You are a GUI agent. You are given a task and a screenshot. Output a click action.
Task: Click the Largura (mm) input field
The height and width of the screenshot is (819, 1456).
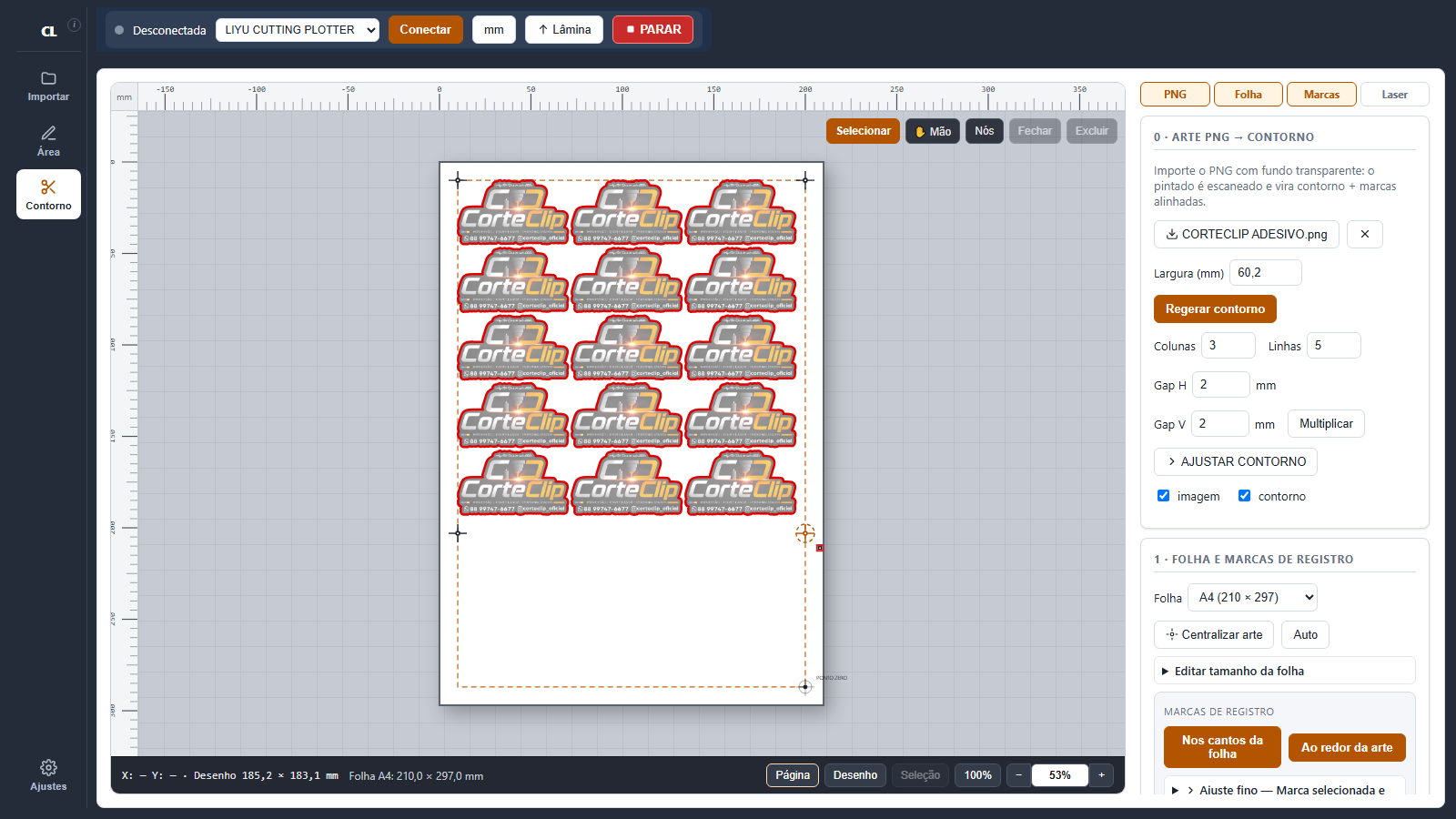click(1266, 272)
